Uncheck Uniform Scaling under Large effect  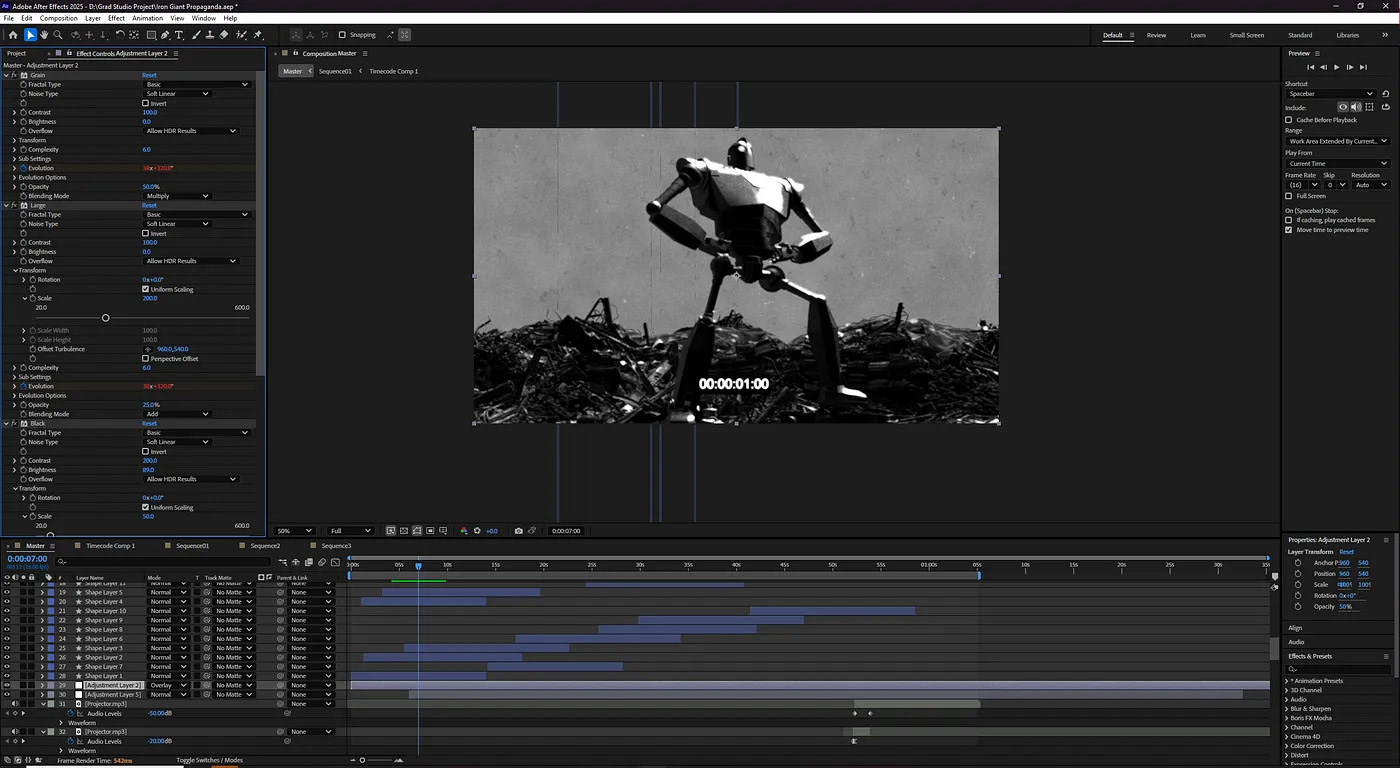146,289
